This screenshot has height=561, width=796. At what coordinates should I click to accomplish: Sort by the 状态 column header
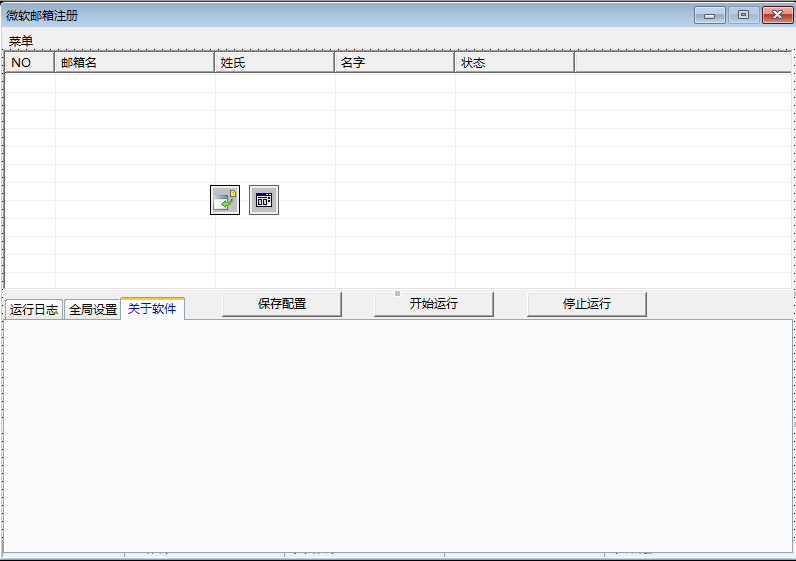click(515, 63)
